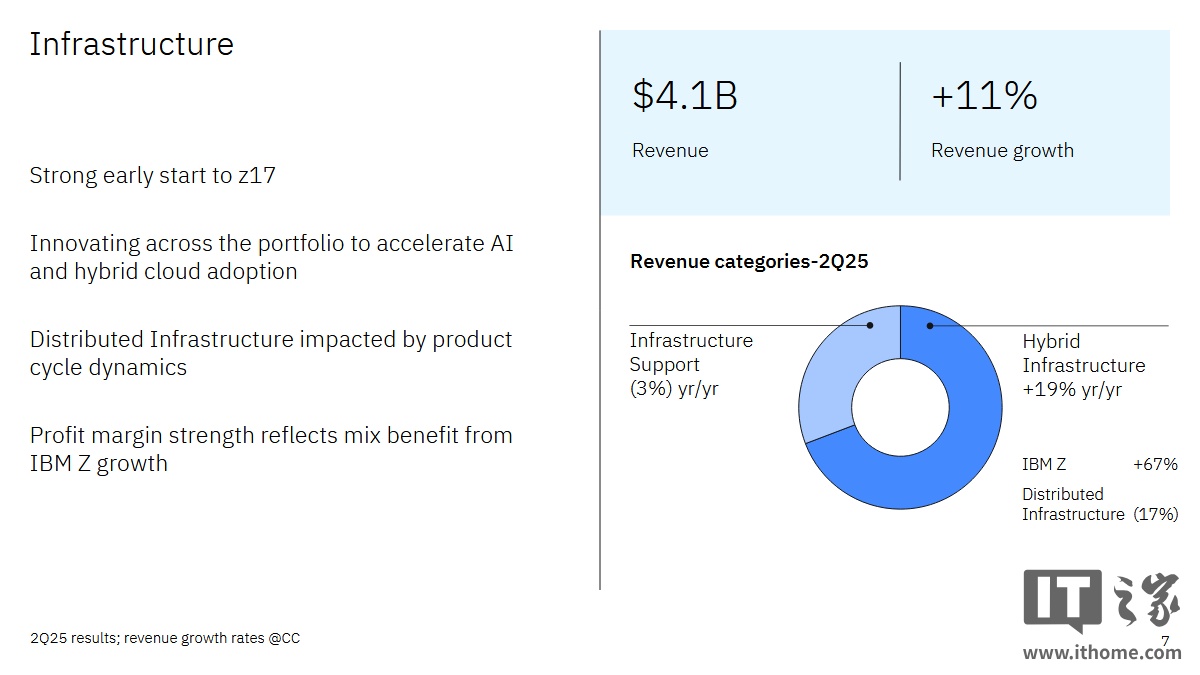This screenshot has width=1200, height=675.
Task: Click the Hybrid Infrastructure +19% yr/yr label
Action: pyautogui.click(x=1083, y=365)
